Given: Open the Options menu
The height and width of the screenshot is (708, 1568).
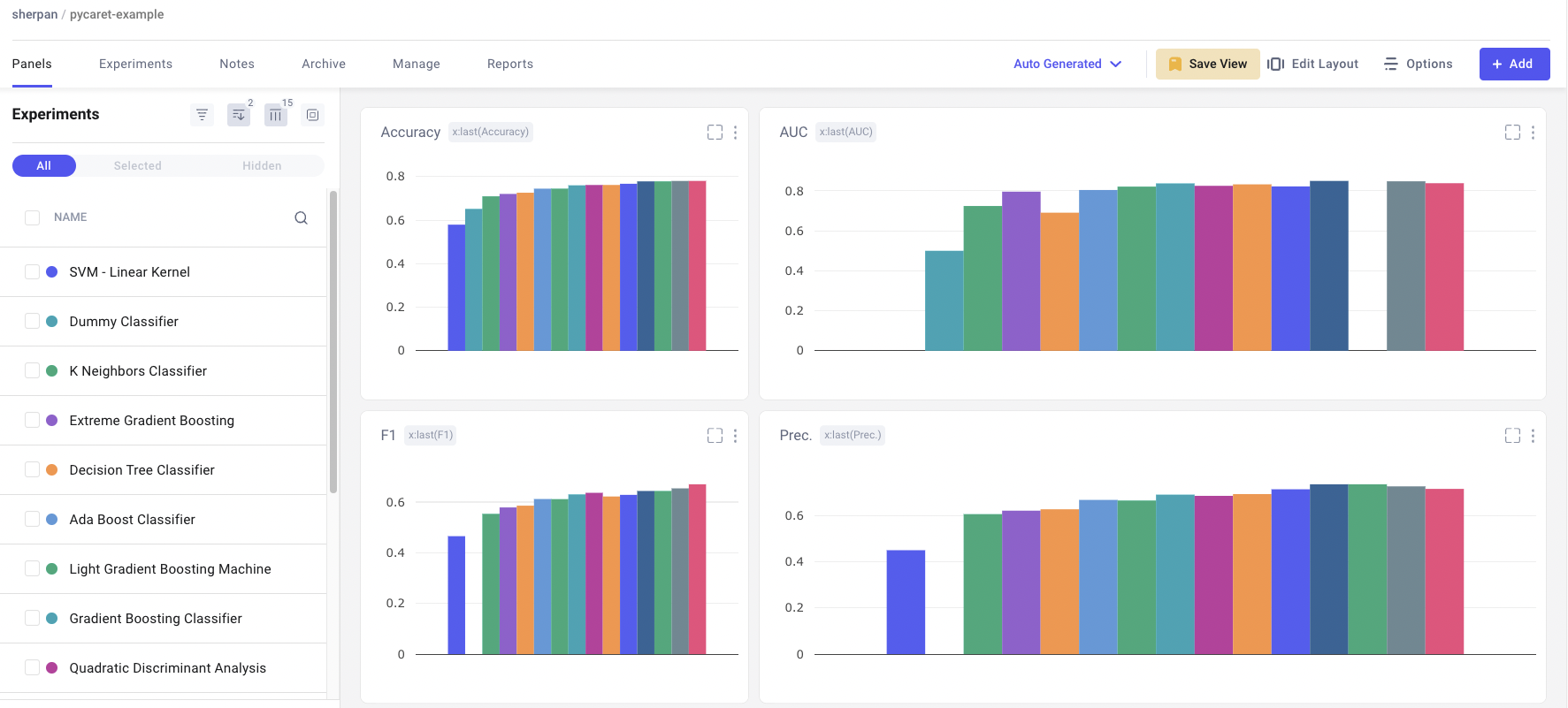Looking at the screenshot, I should tap(1418, 64).
